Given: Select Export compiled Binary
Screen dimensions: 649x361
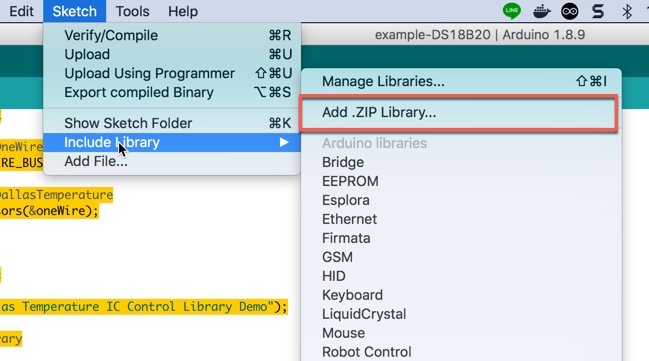Looking at the screenshot, I should (172, 92).
